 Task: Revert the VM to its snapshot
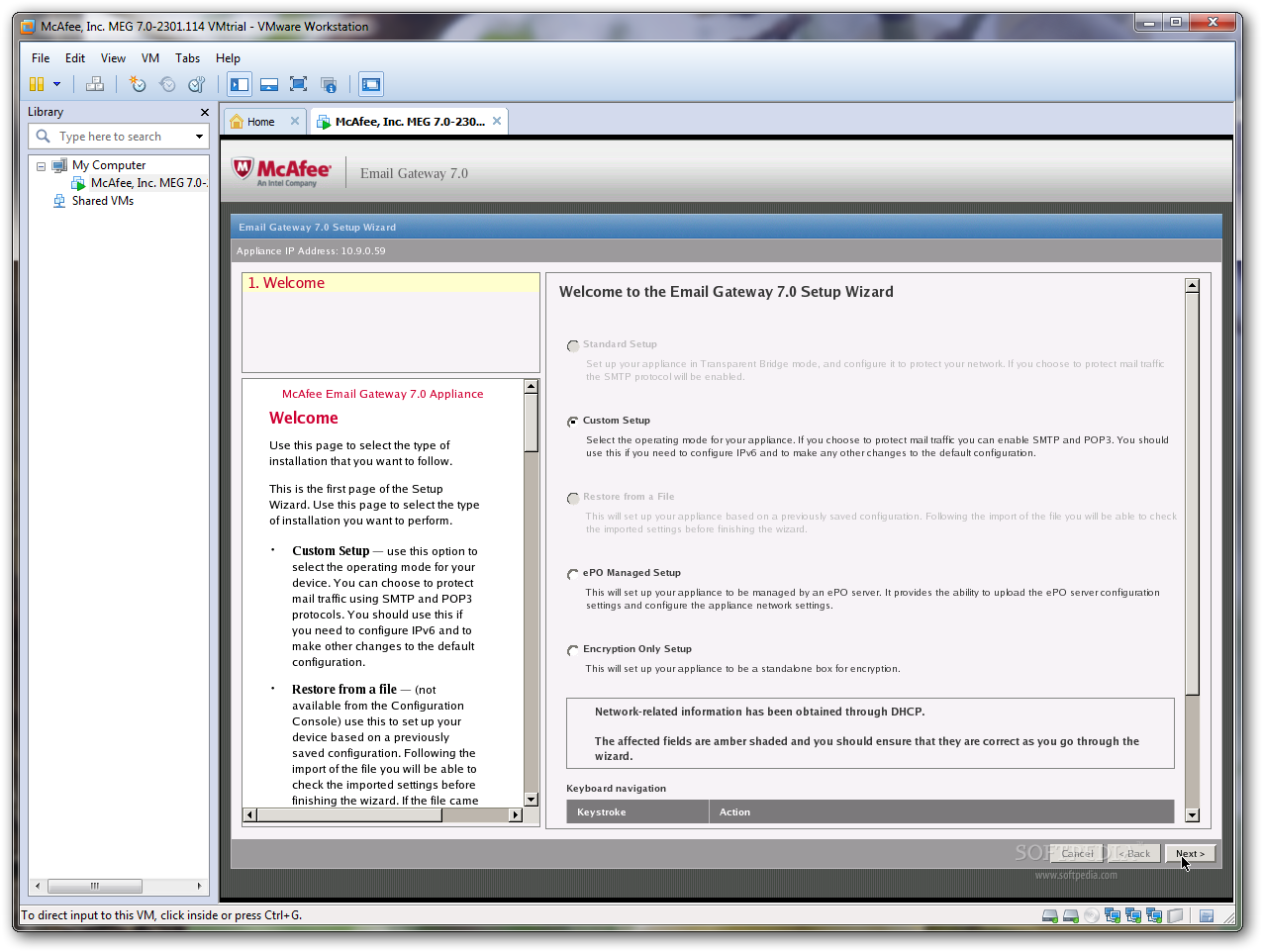pyautogui.click(x=167, y=84)
